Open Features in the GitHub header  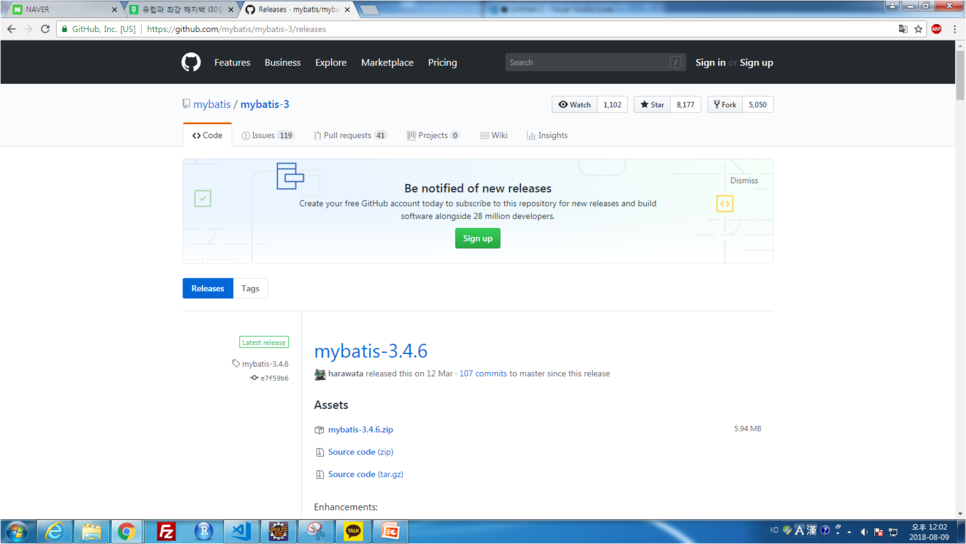point(232,62)
